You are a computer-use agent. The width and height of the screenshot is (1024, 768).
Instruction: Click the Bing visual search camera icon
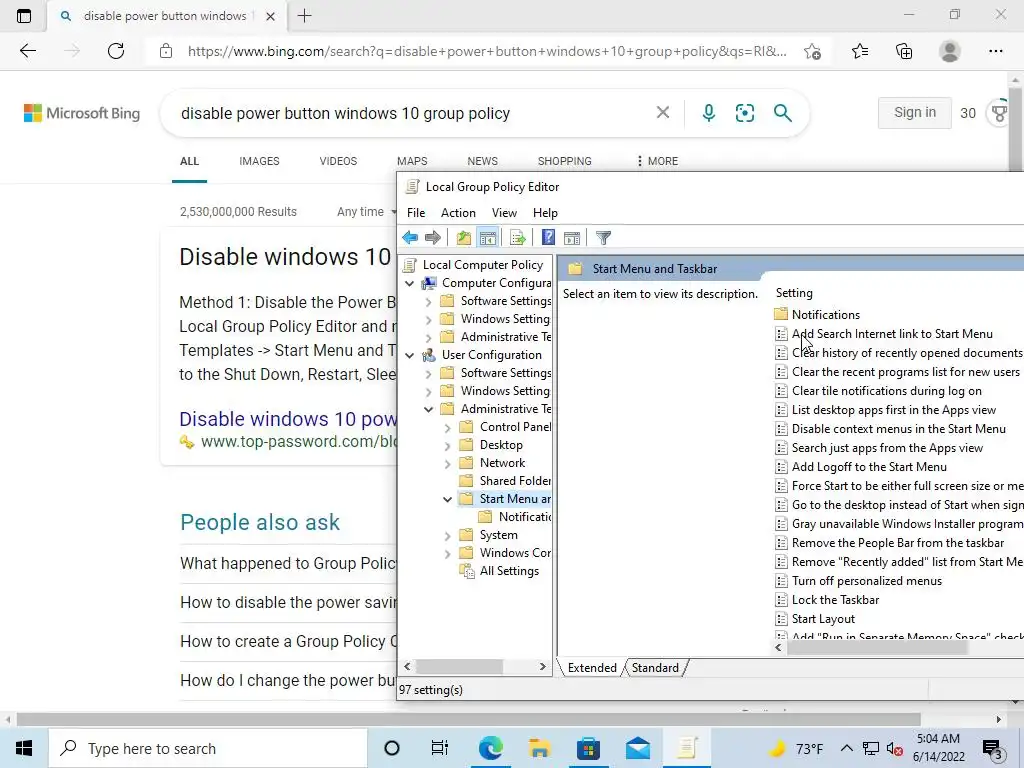744,113
